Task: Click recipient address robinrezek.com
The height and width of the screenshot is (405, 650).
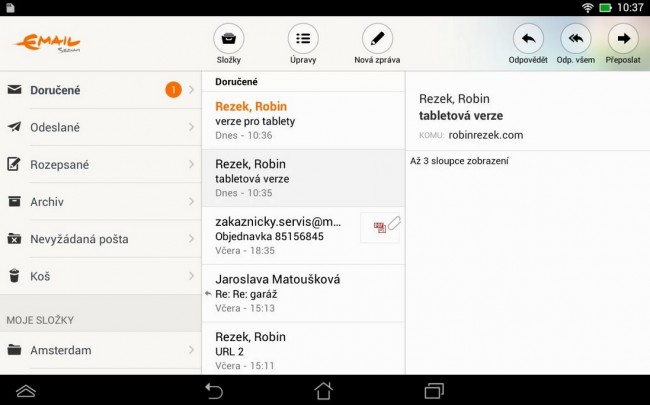Action: (486, 135)
